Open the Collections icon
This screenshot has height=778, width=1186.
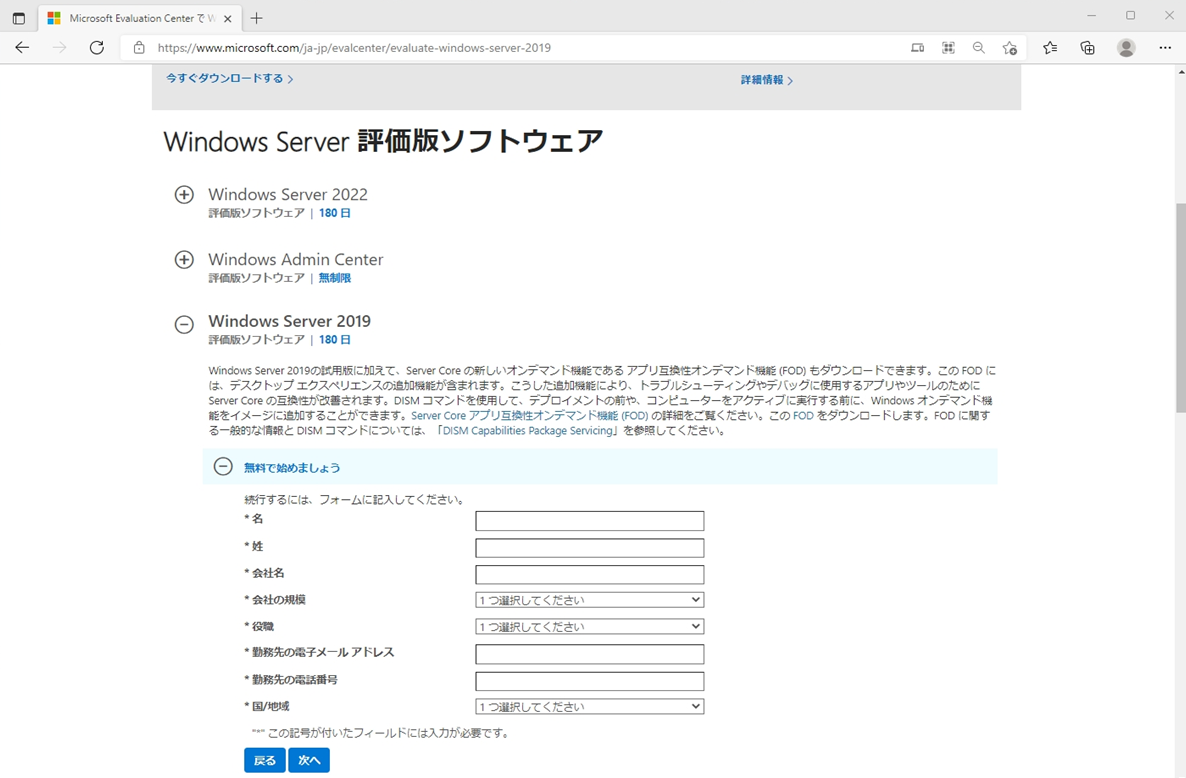click(1088, 48)
